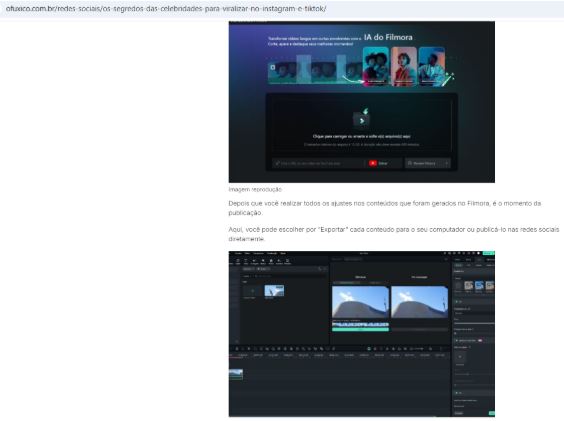Click the 'Clique para carregar' upload text
The height and width of the screenshot is (421, 564).
click(361, 136)
